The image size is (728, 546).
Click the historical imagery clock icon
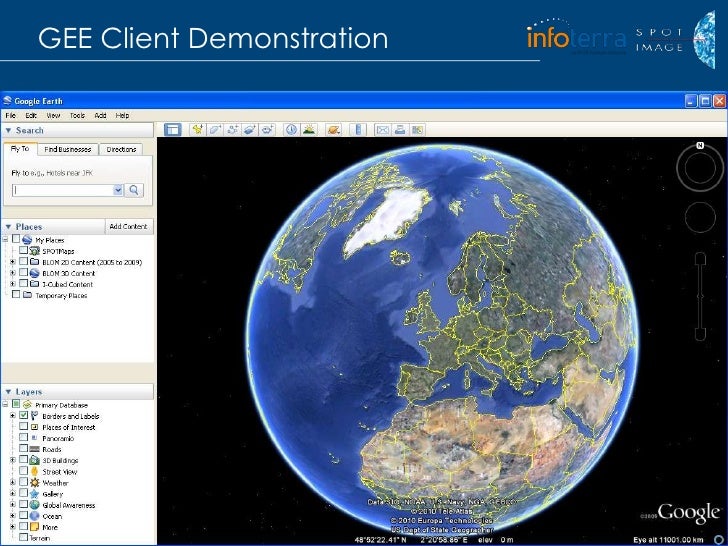pyautogui.click(x=292, y=130)
